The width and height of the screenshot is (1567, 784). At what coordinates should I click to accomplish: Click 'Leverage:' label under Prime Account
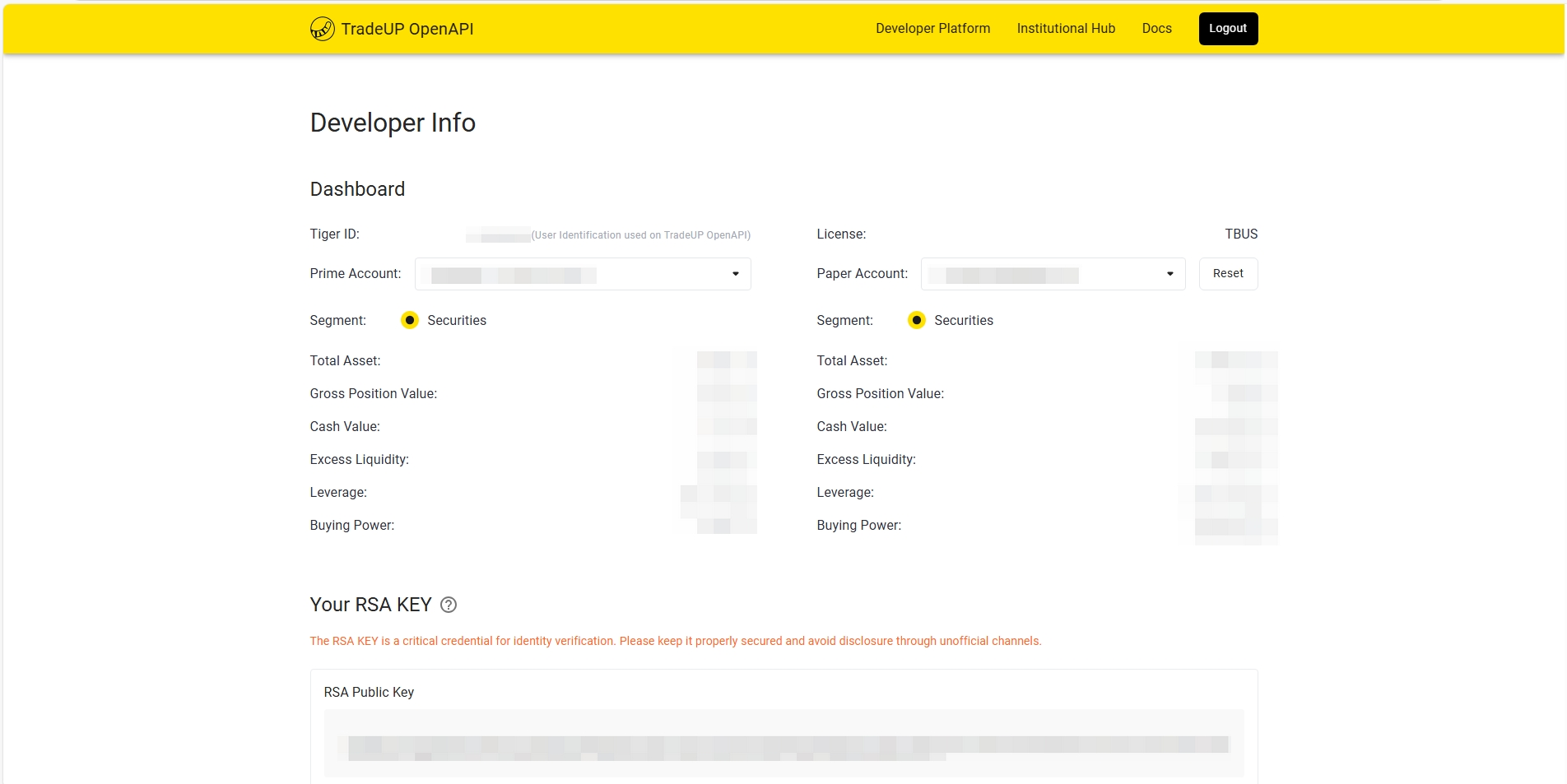pyautogui.click(x=339, y=493)
